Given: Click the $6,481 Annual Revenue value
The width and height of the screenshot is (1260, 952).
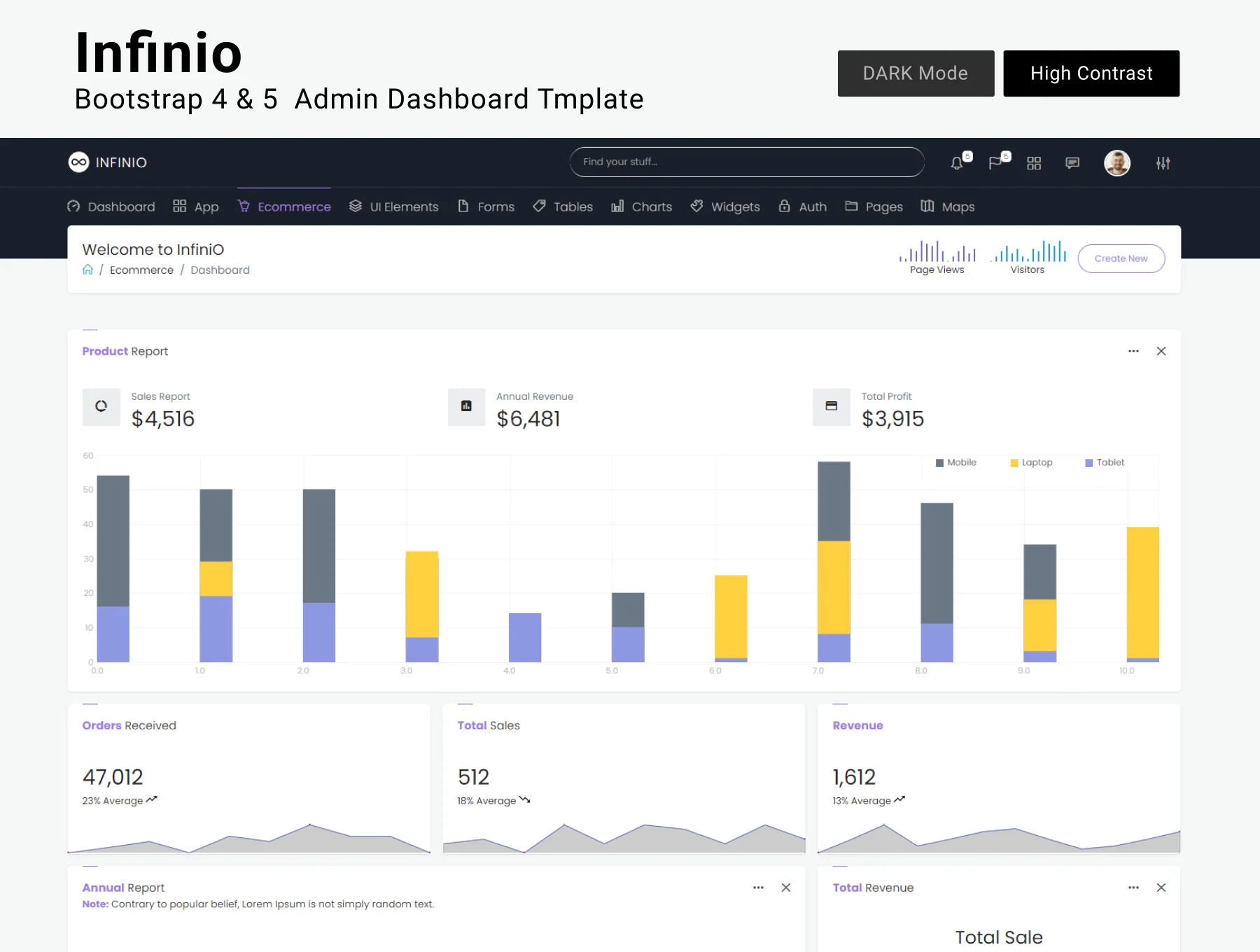Looking at the screenshot, I should click(x=528, y=419).
